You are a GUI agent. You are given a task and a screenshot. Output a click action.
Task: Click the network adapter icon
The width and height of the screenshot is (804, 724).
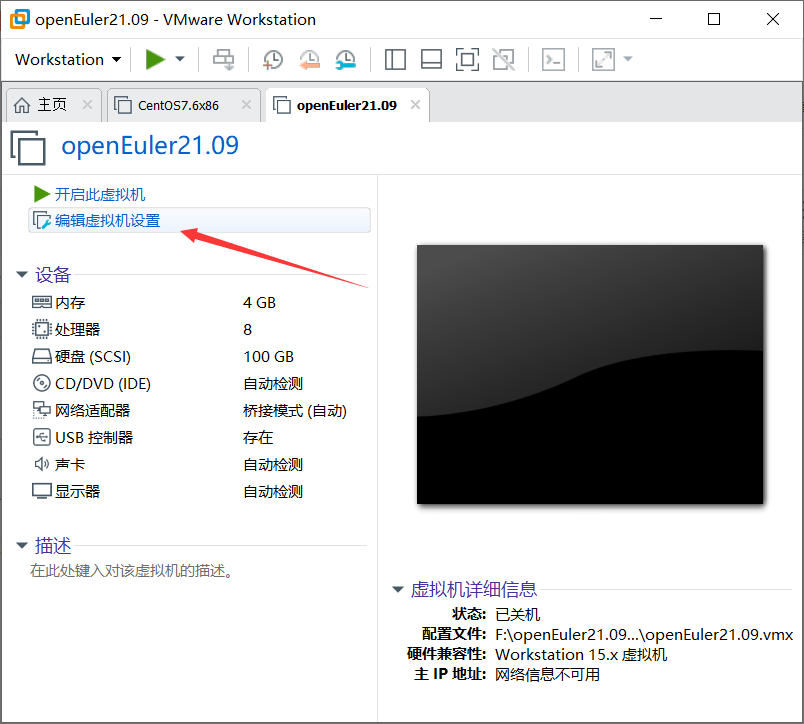pyautogui.click(x=42, y=410)
